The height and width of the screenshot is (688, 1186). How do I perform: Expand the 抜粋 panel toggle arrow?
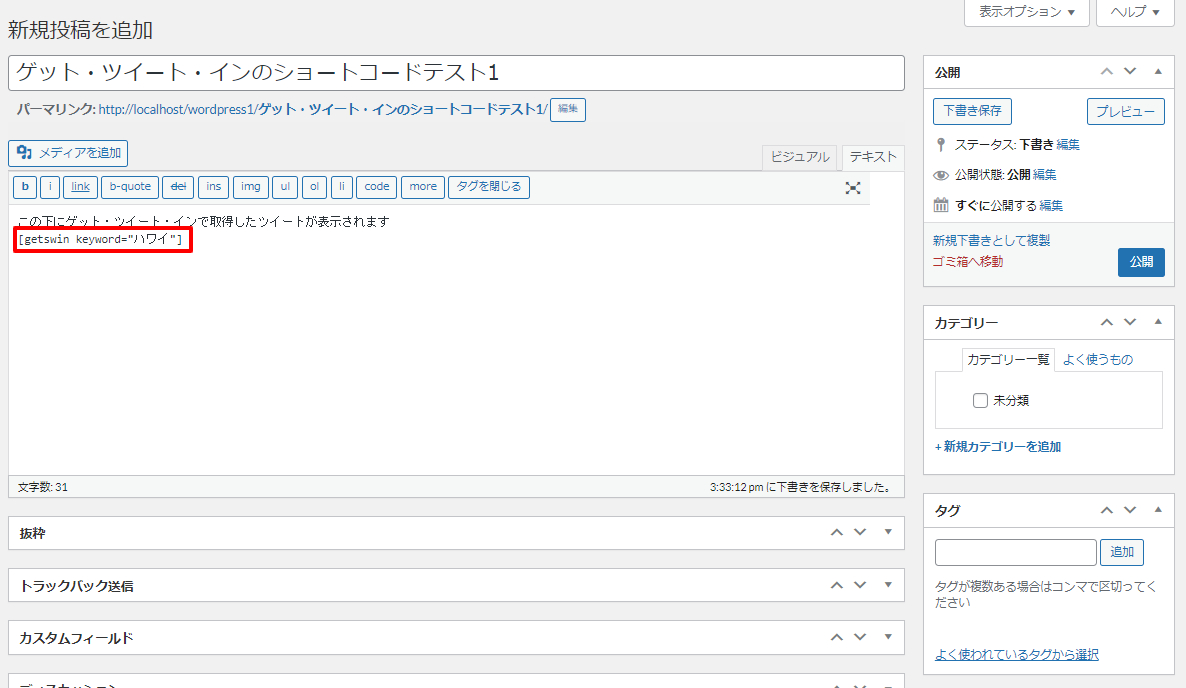pos(887,532)
